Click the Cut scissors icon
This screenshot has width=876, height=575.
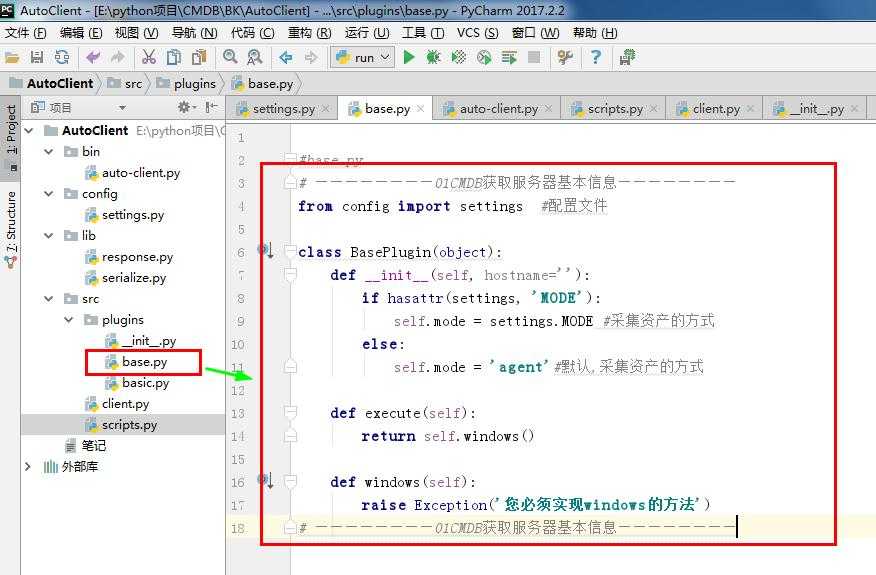(149, 57)
